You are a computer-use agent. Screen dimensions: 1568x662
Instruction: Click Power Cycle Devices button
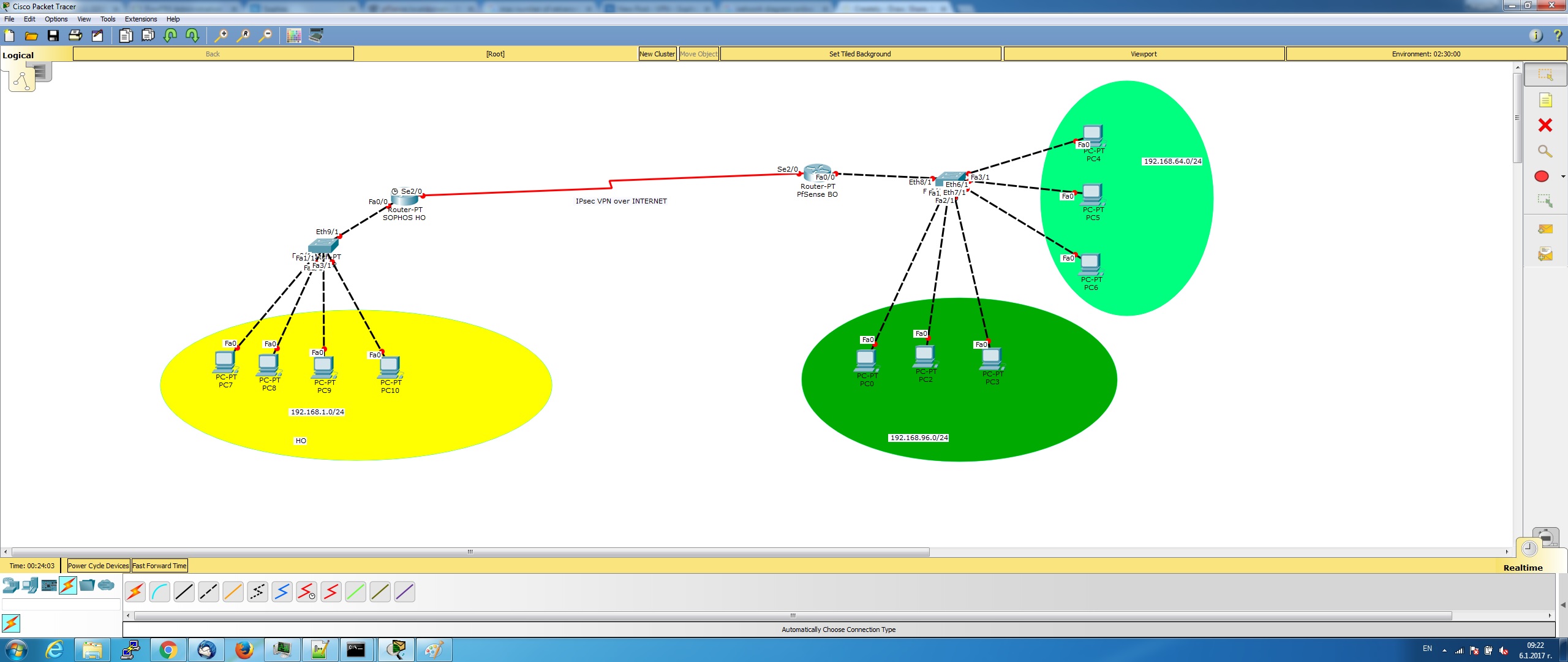point(98,566)
